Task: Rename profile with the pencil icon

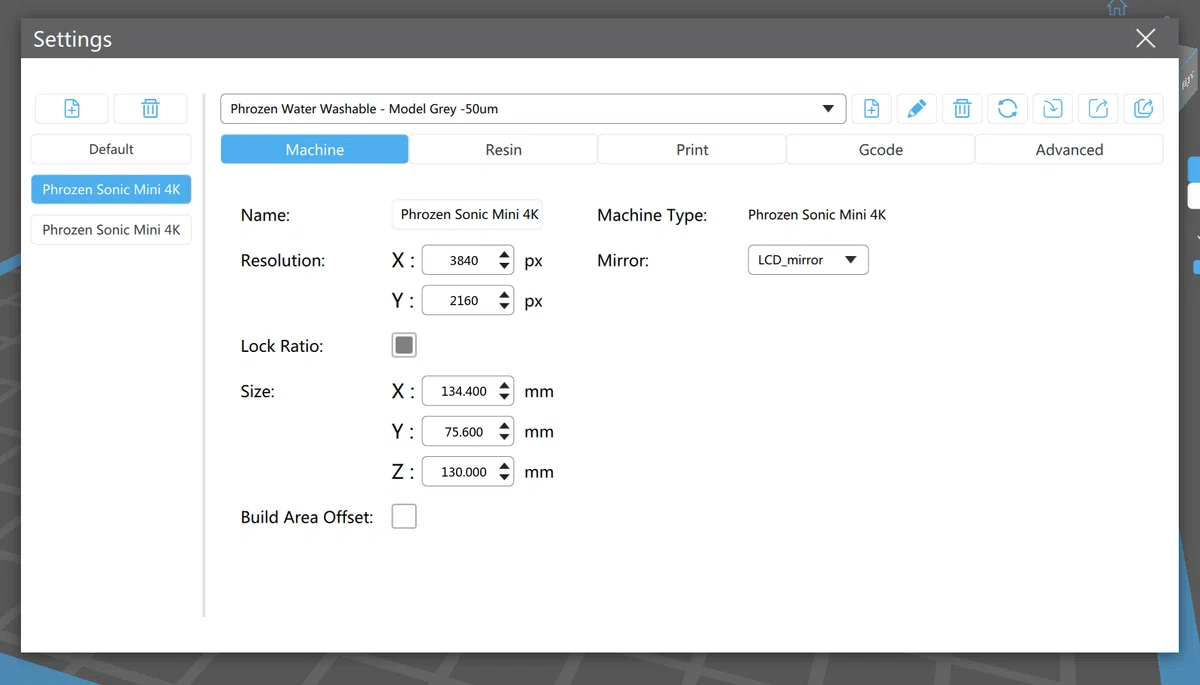Action: pyautogui.click(x=917, y=109)
